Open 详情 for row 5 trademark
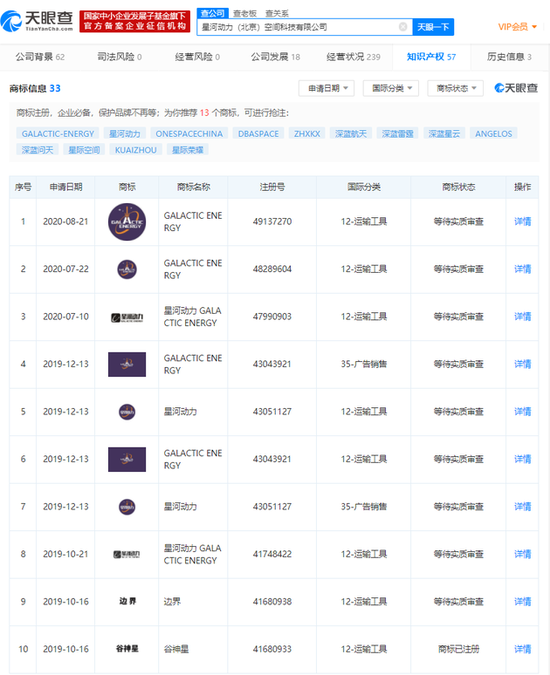 pos(522,412)
